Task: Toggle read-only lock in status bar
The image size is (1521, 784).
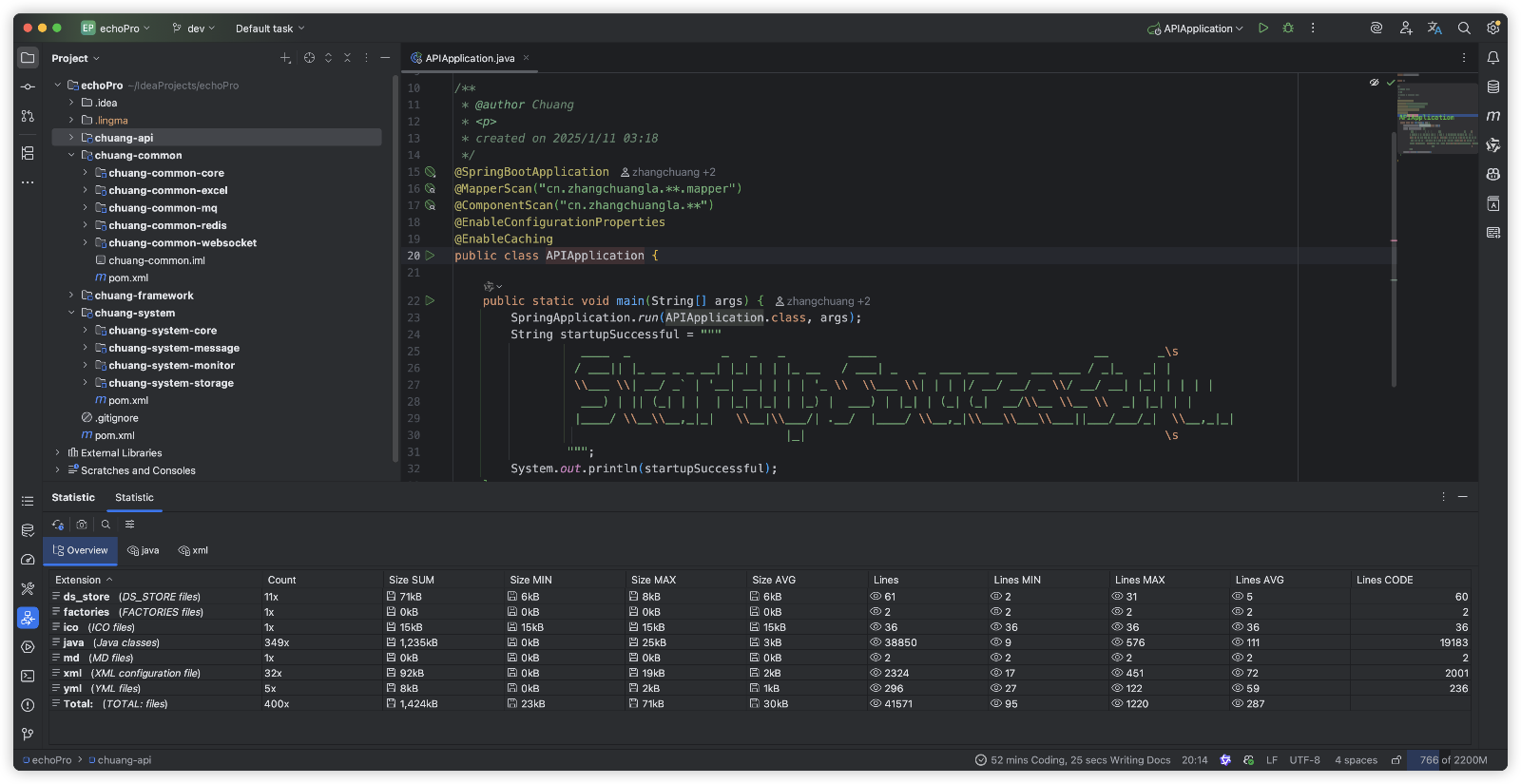Action: tap(1396, 760)
